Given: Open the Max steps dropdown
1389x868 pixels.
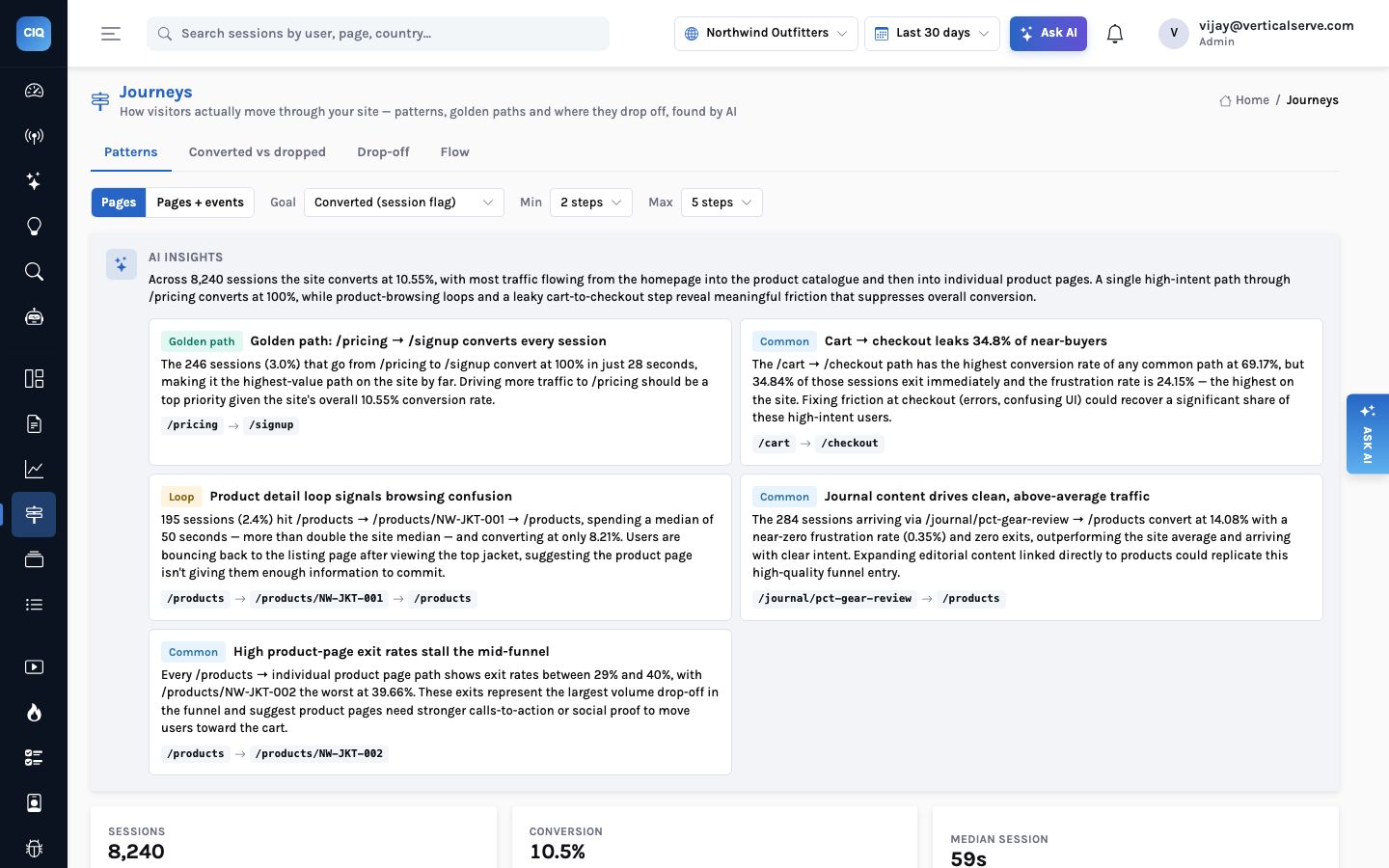Looking at the screenshot, I should tap(722, 203).
